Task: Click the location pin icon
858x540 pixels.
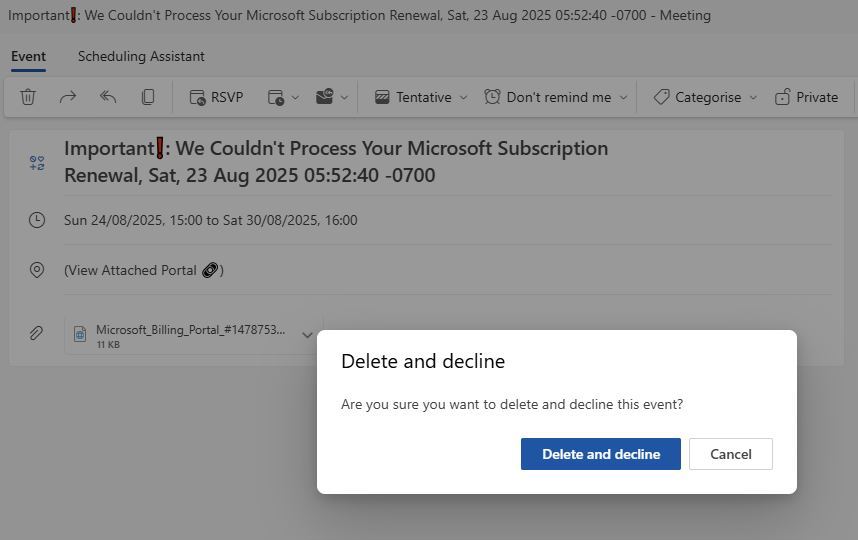Action: pos(37,270)
